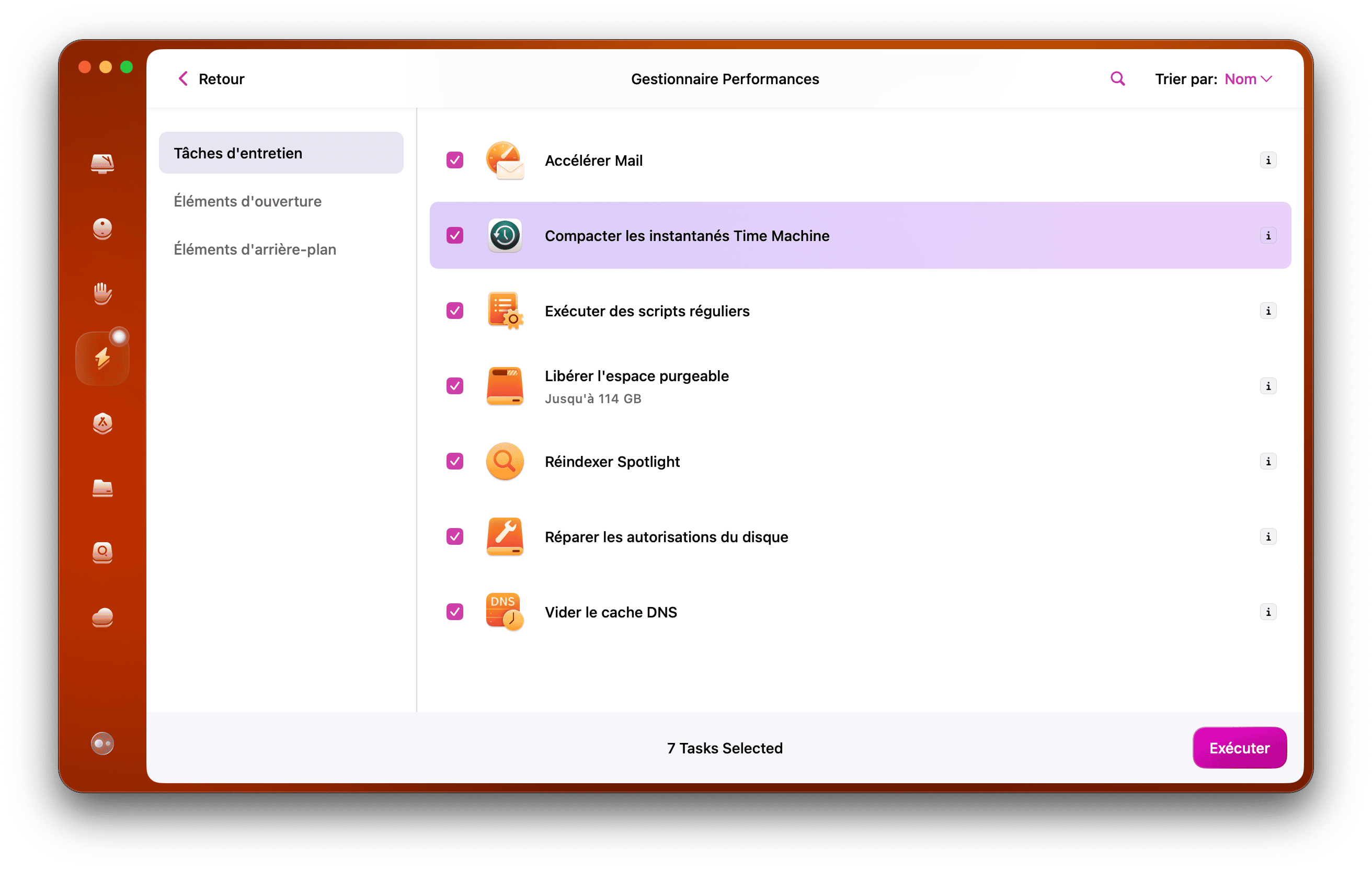1372x870 pixels.
Task: Uncheck Compacter les instantanés Time Machine
Action: tap(454, 235)
